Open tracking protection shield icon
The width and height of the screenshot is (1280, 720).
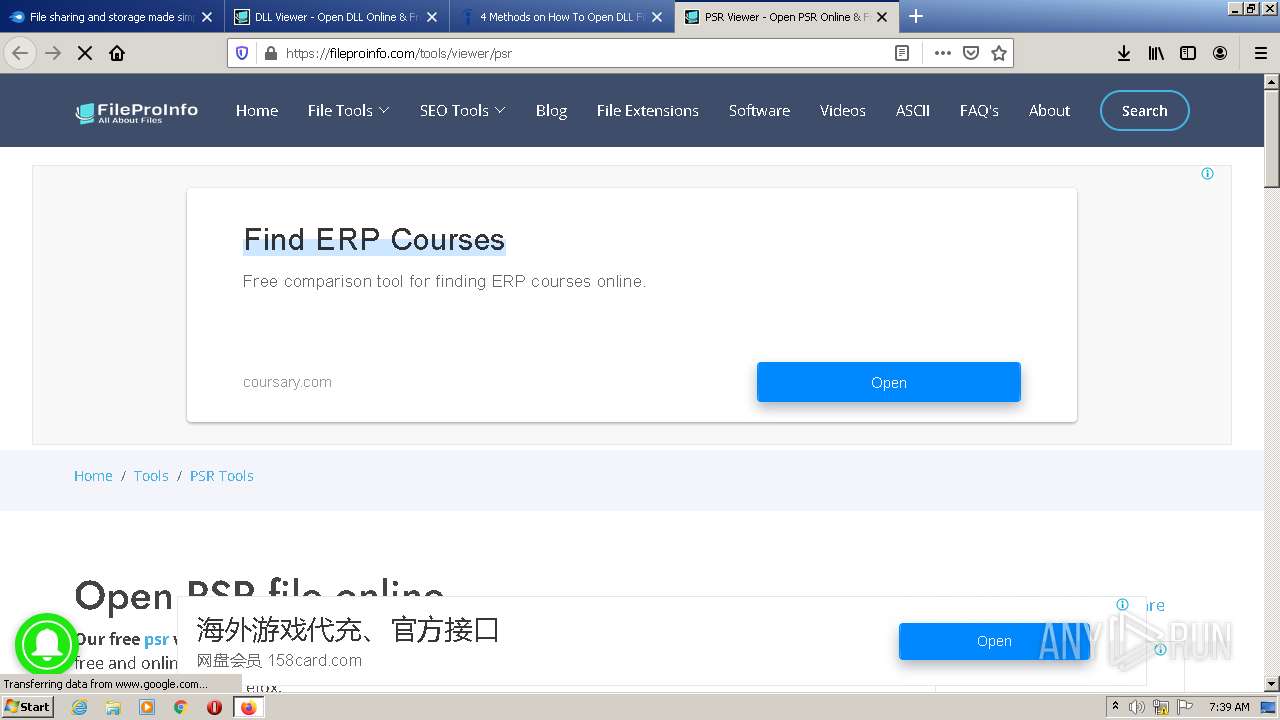tap(242, 53)
